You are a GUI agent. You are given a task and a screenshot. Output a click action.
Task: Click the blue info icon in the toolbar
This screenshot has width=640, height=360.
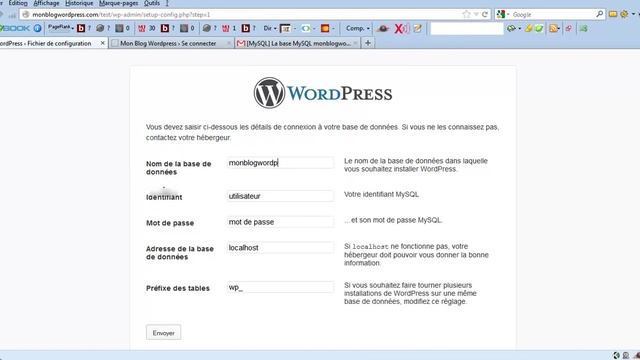pos(37,28)
